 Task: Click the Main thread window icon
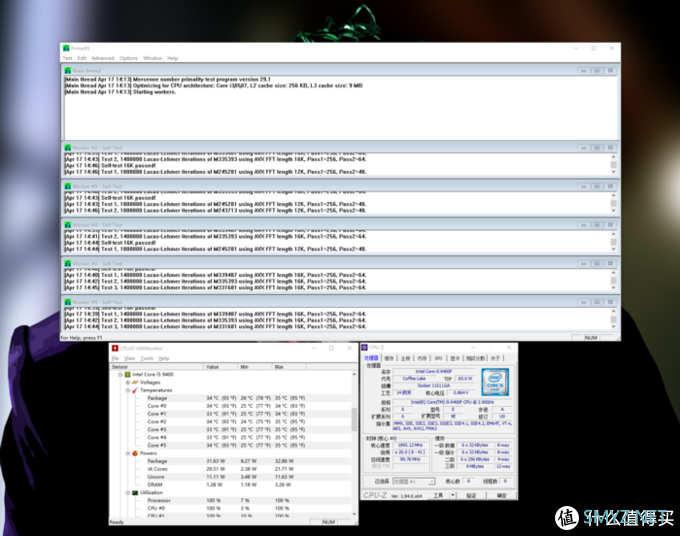pos(68,70)
